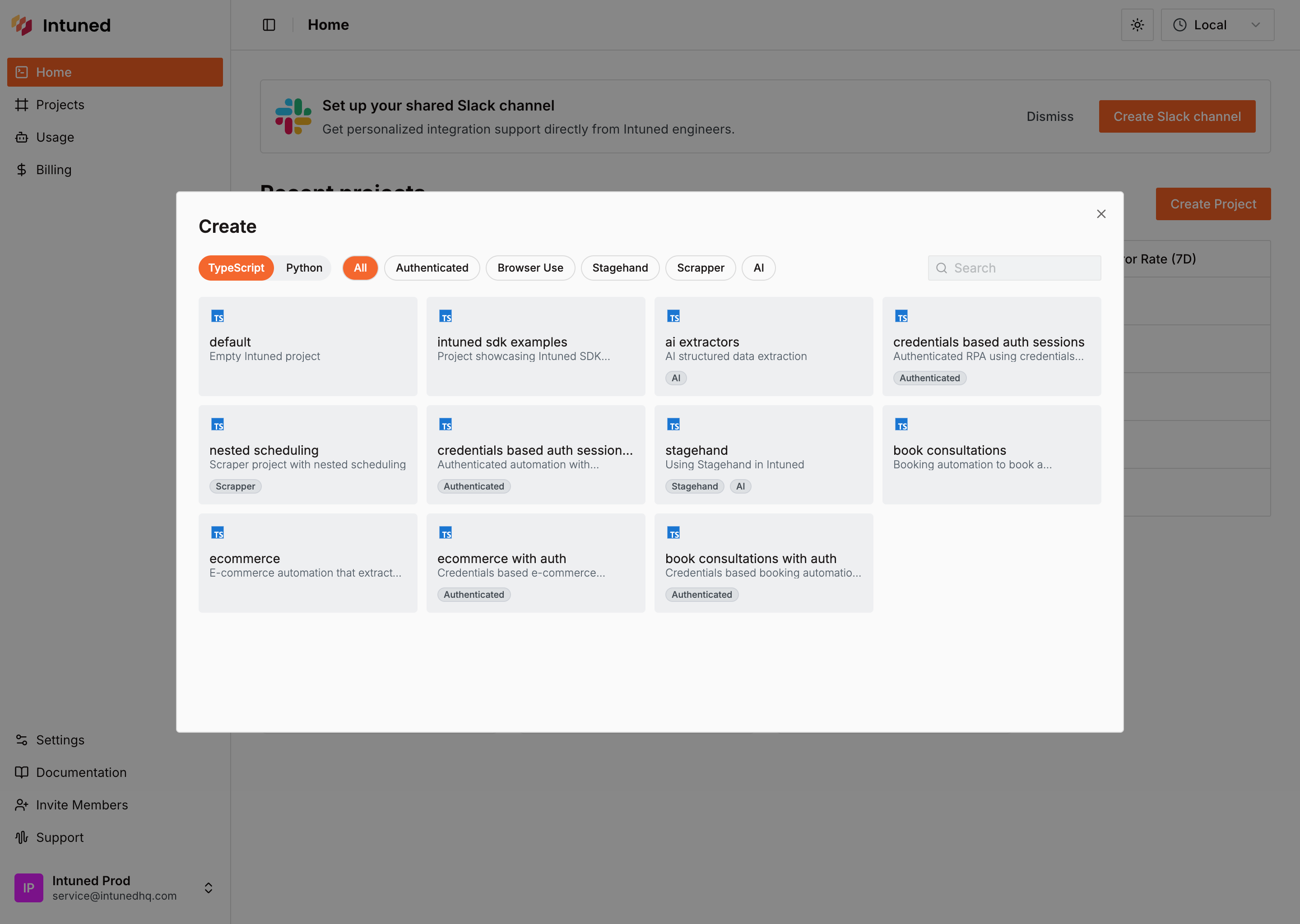The image size is (1300, 924).
Task: Click the Invite Members person icon
Action: coord(22,804)
